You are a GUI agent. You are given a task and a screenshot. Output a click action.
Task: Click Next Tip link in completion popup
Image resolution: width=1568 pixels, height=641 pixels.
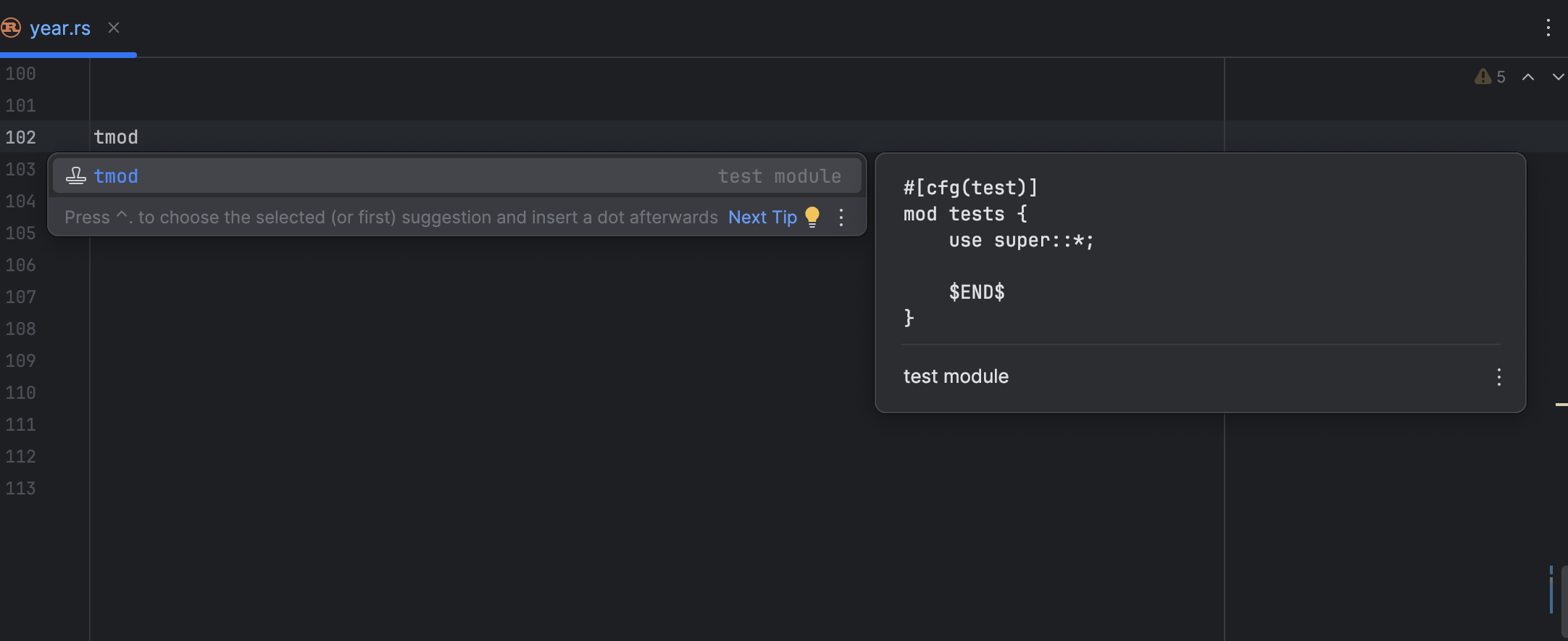(x=762, y=218)
